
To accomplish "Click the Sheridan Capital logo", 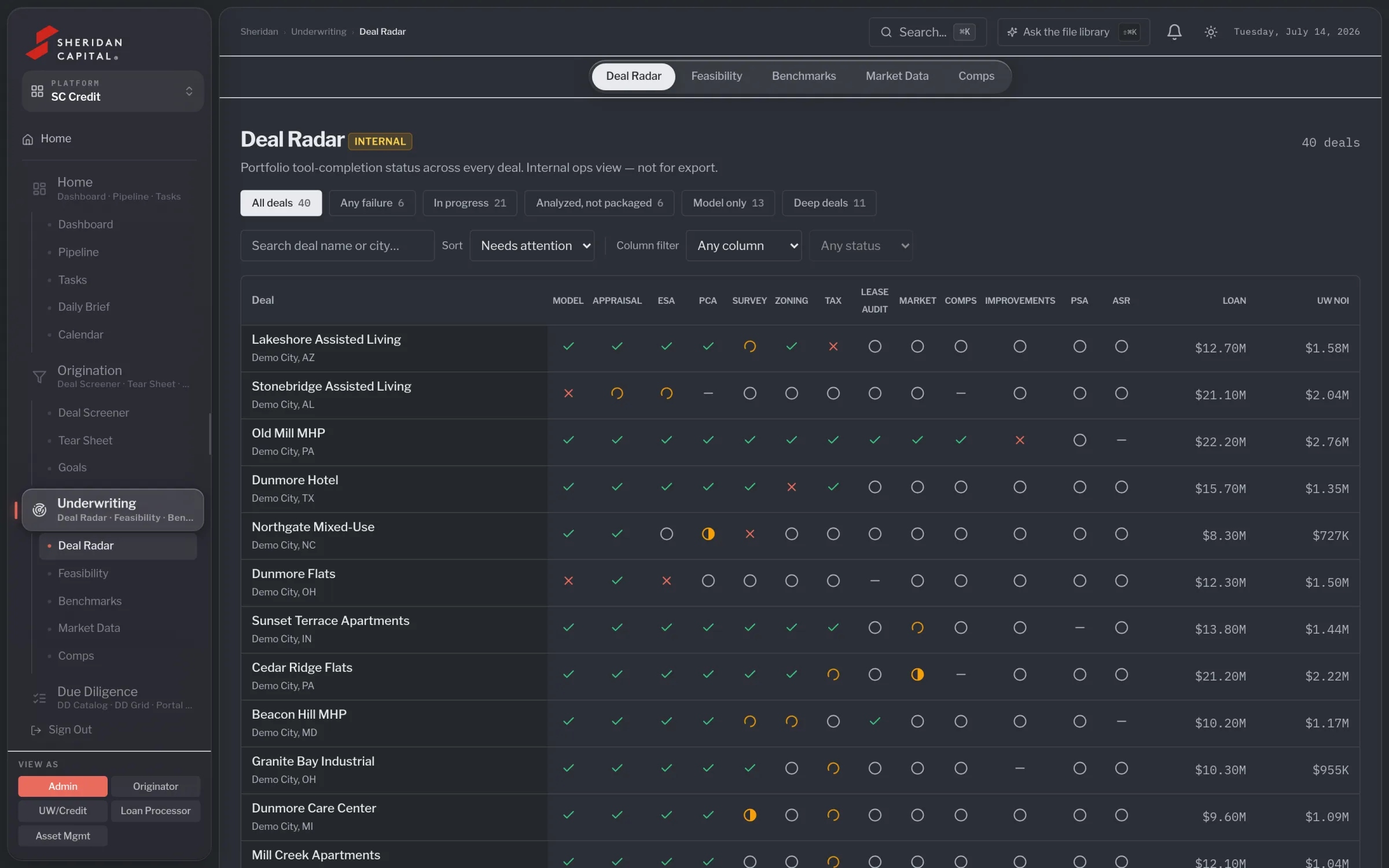I will tap(74, 43).
